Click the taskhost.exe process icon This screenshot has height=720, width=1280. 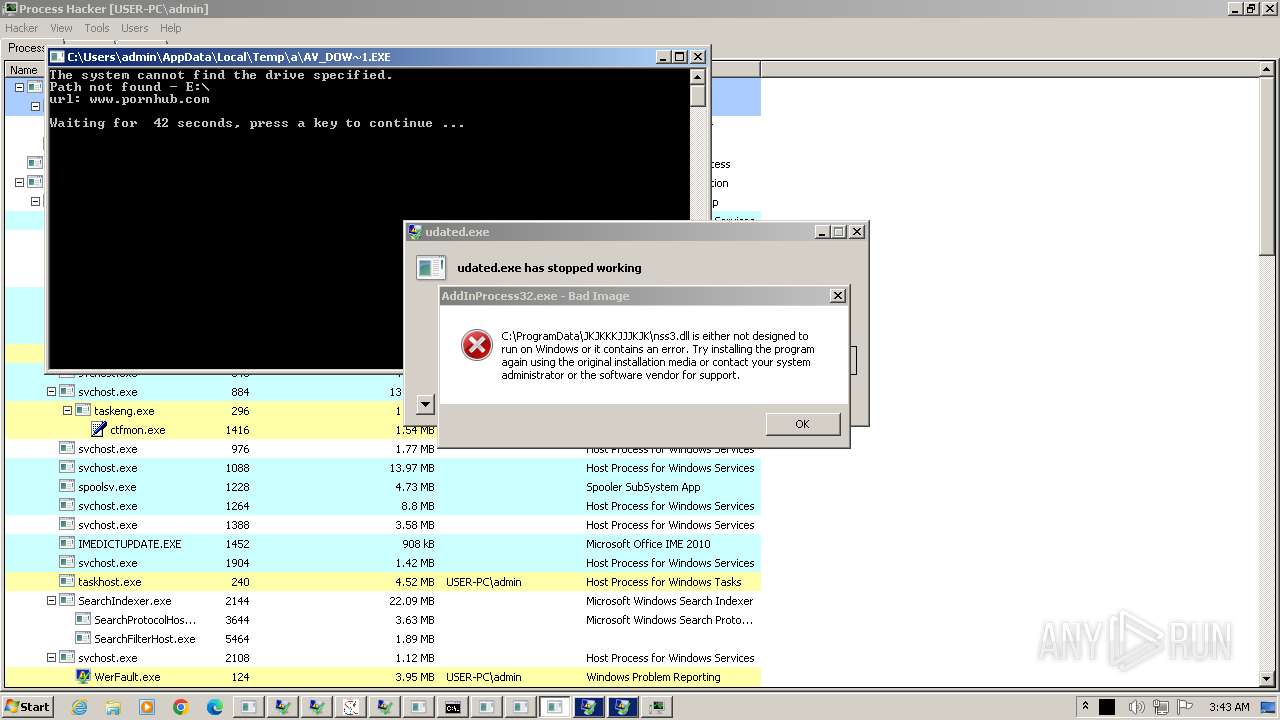[x=67, y=582]
